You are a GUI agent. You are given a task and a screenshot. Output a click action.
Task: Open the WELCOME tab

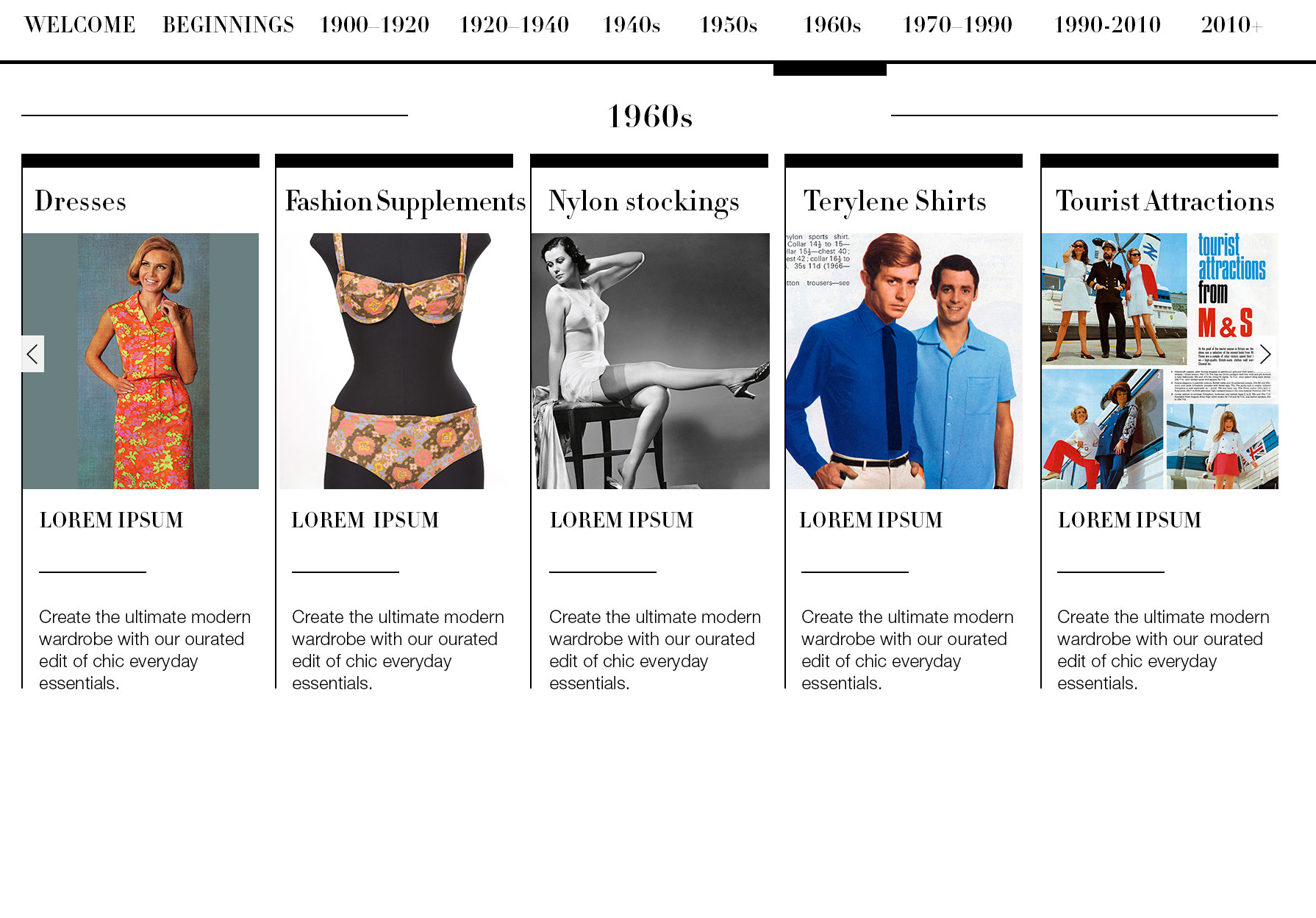coord(80,25)
